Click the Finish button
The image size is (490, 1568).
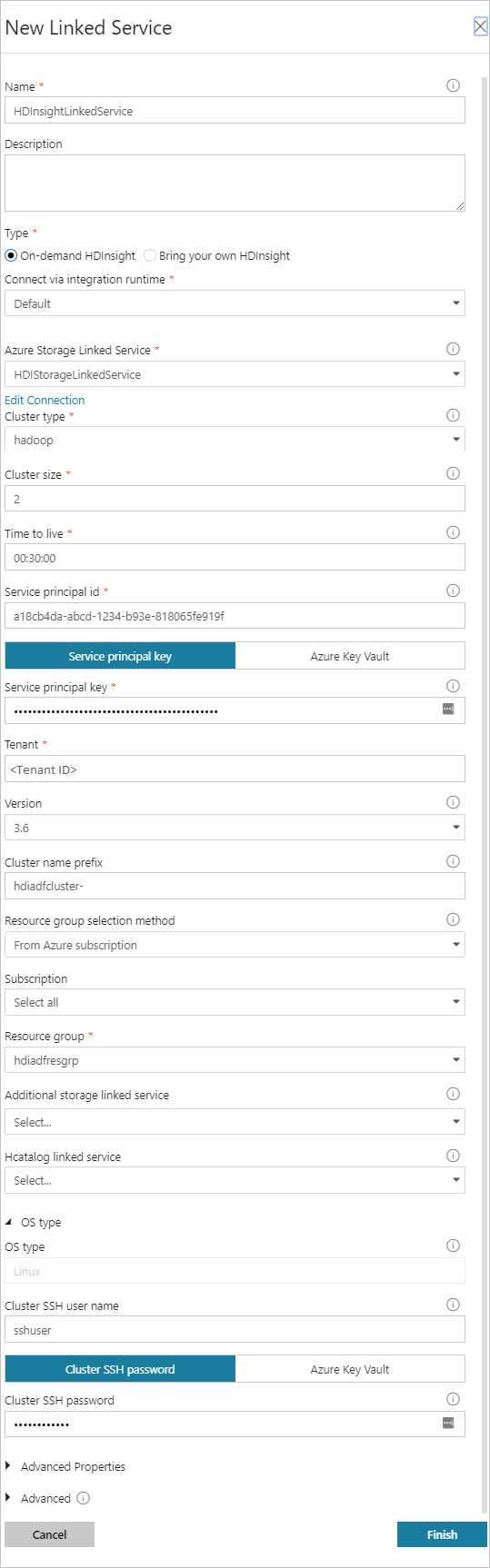442,1534
